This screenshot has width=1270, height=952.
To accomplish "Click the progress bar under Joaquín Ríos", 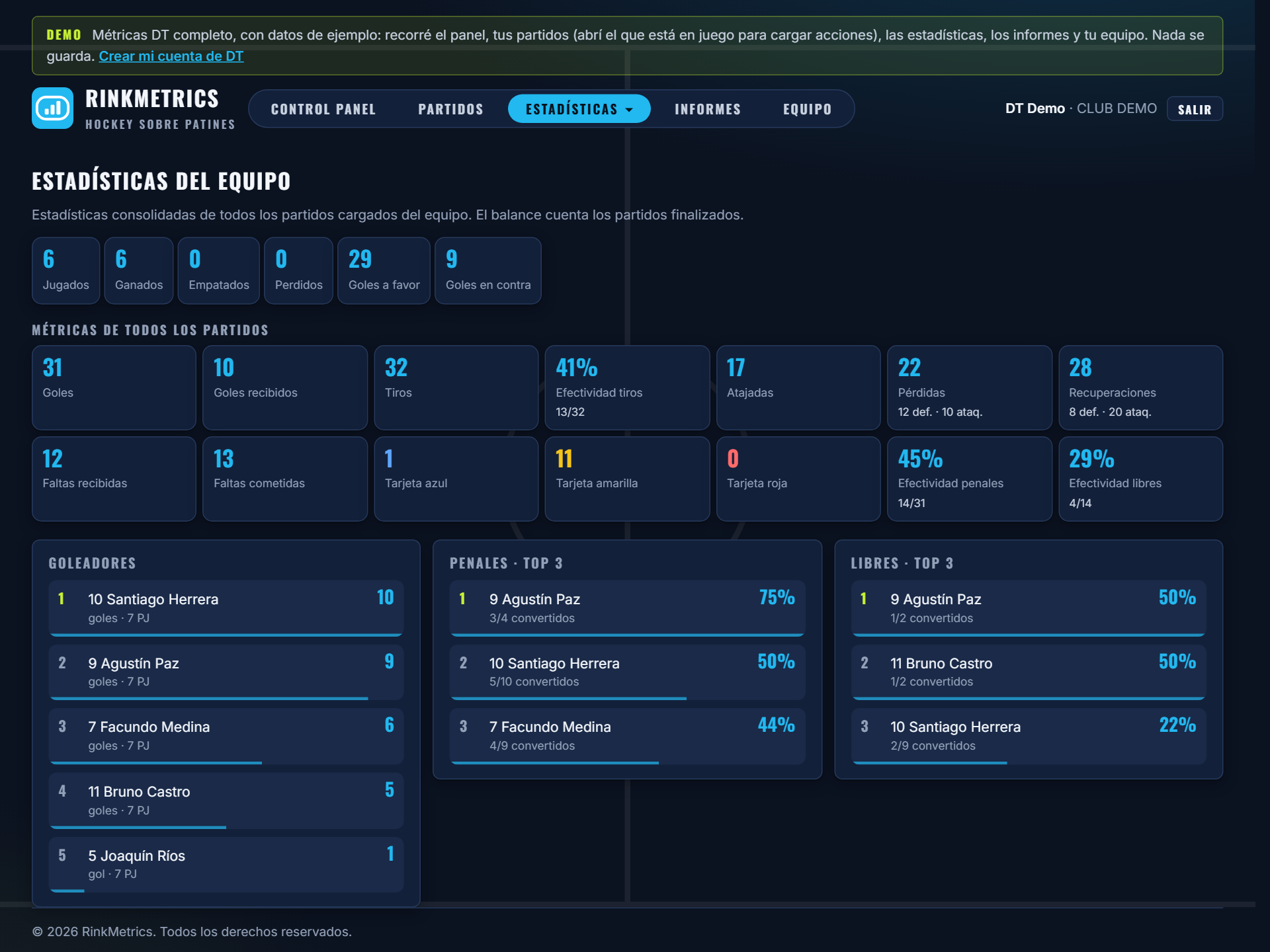I will 67,891.
